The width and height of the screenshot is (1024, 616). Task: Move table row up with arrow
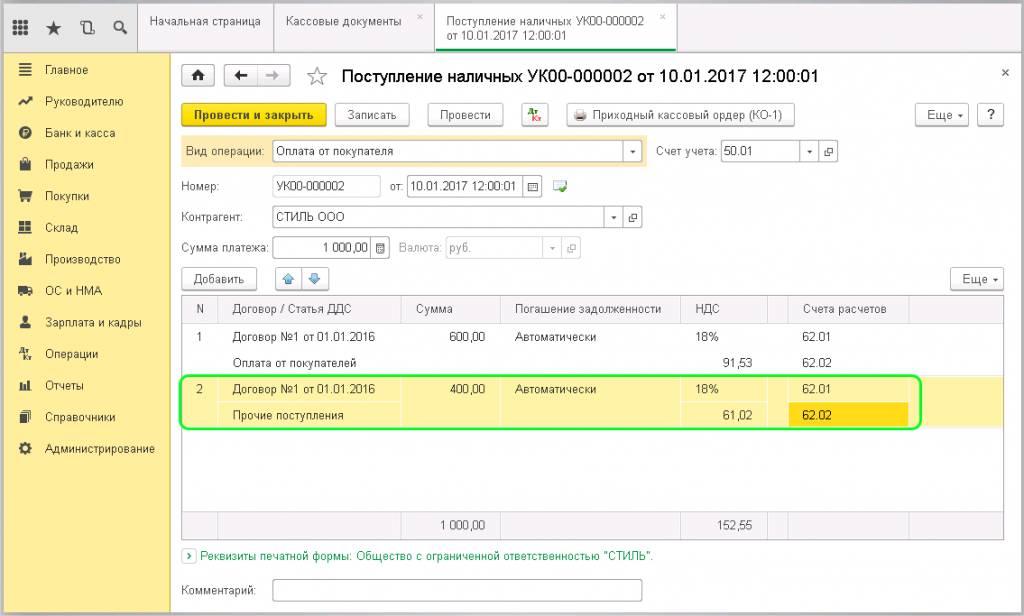(289, 279)
